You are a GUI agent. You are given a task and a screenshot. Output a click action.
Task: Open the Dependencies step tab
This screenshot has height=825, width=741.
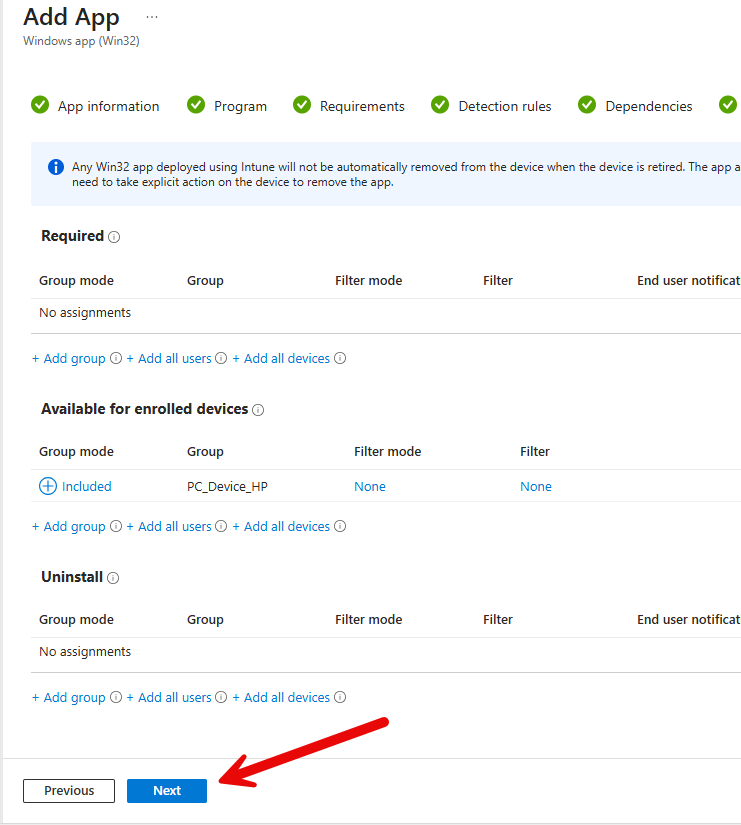pyautogui.click(x=648, y=106)
